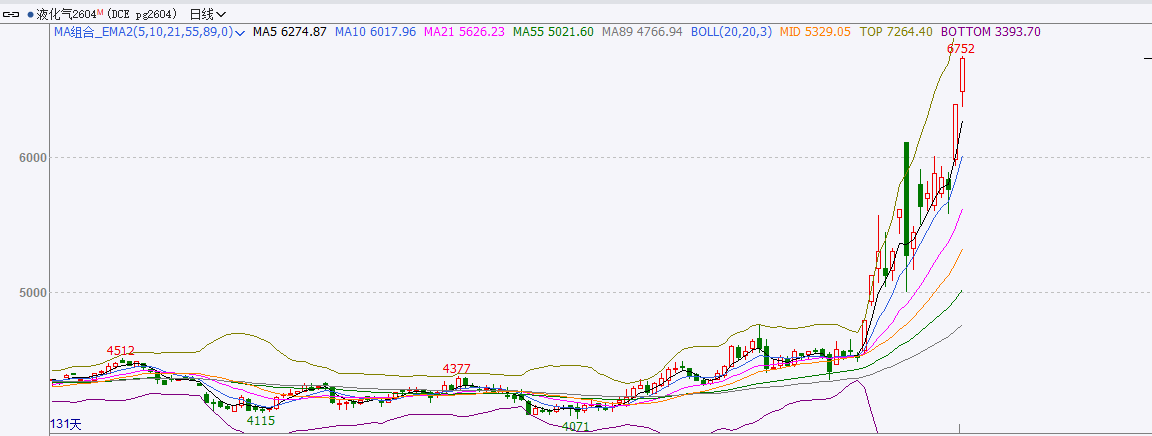Click the BOTTOM 3393.70 Bollinger value
Image resolution: width=1152 pixels, height=436 pixels.
point(991,32)
